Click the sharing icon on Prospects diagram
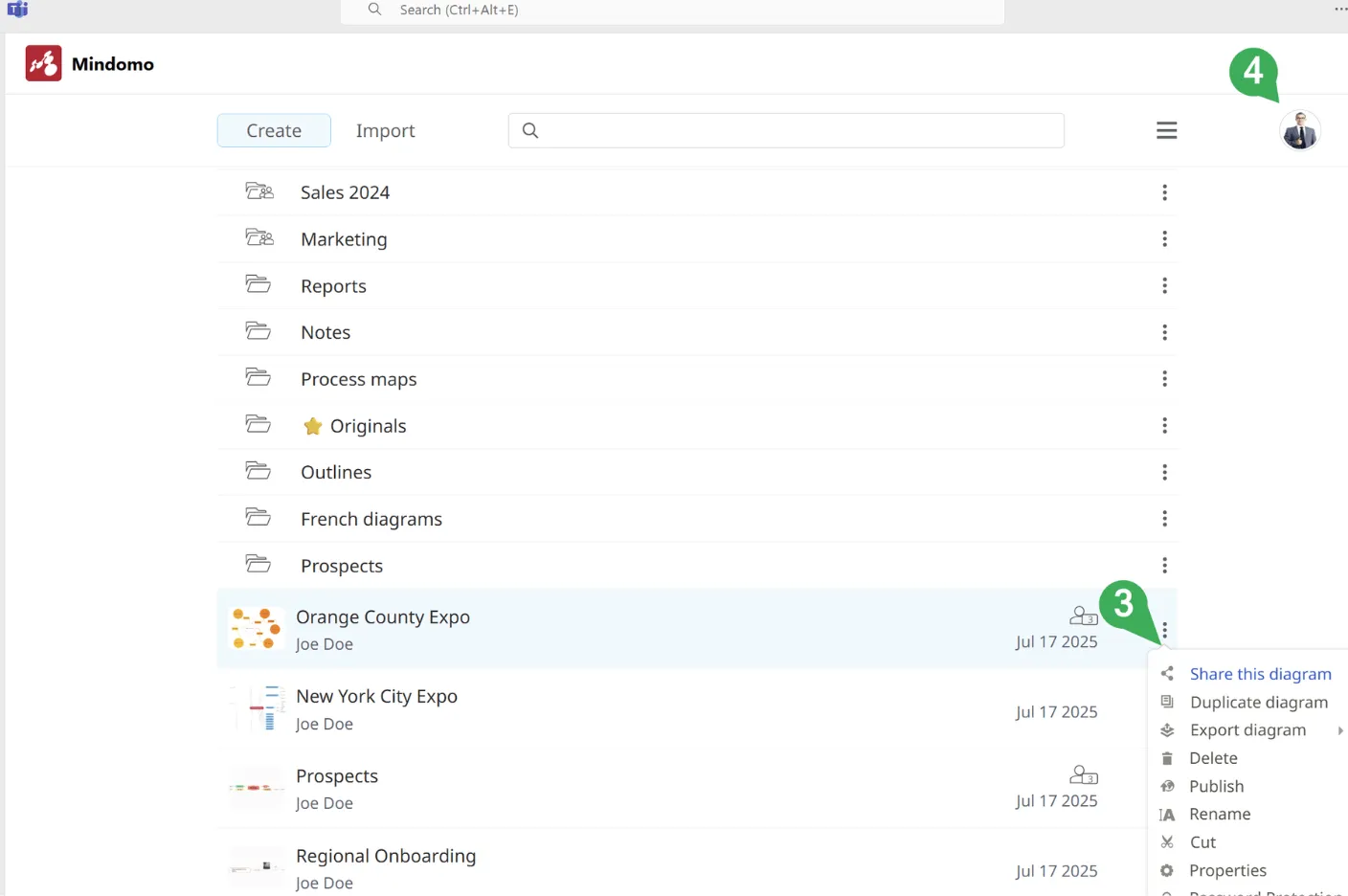Viewport: 1348px width, 896px height. [x=1083, y=774]
